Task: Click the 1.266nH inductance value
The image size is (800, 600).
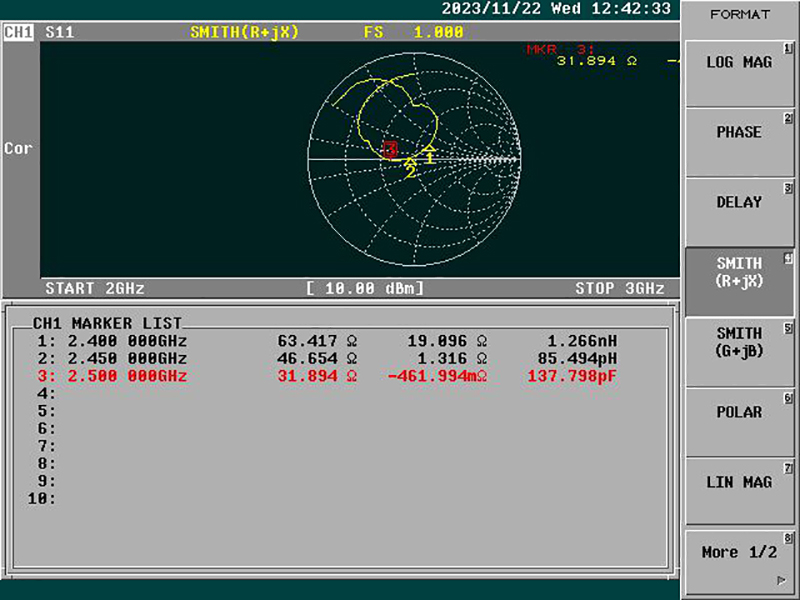Action: (582, 341)
